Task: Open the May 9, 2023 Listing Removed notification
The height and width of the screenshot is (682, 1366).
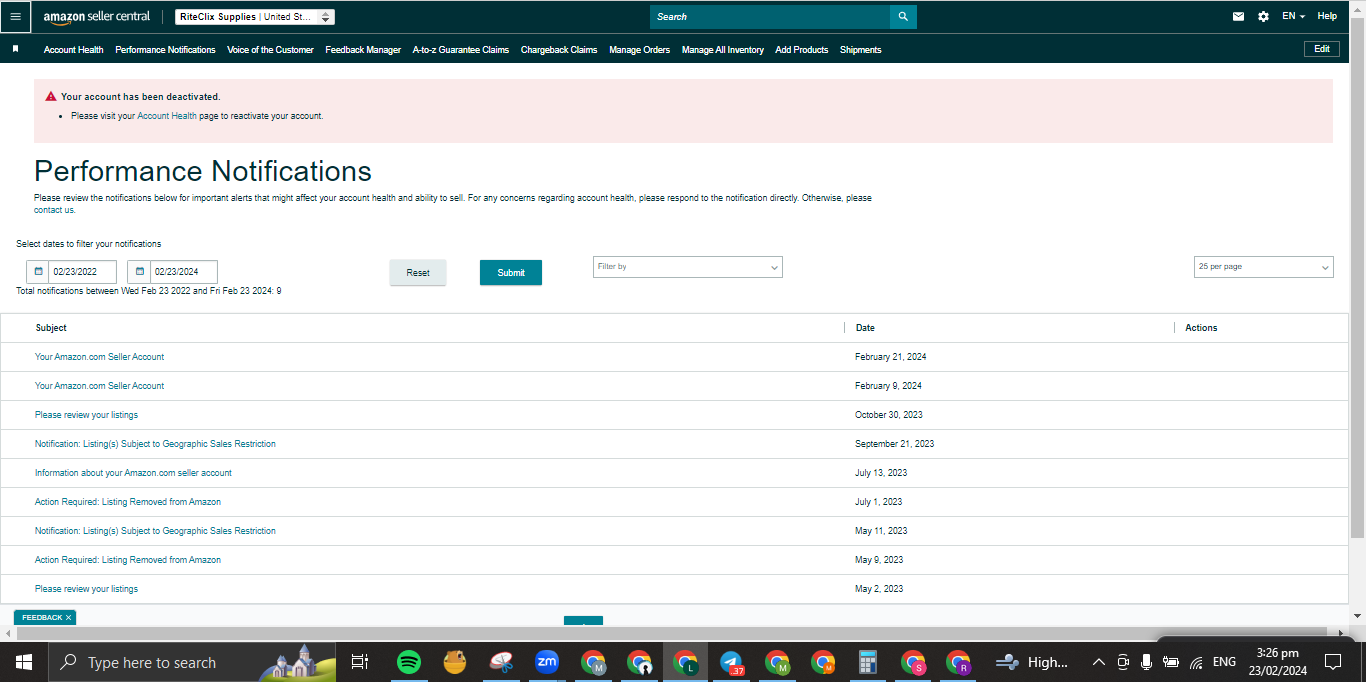Action: point(128,560)
